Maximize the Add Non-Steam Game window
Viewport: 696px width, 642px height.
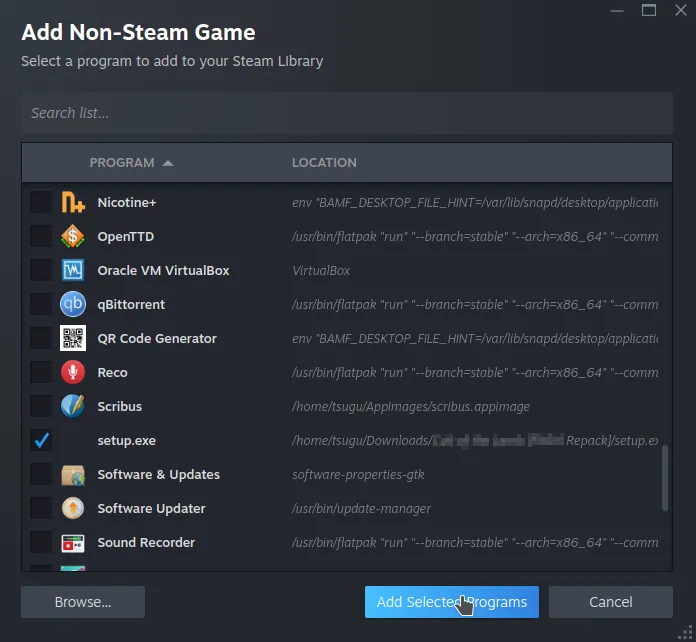point(649,10)
